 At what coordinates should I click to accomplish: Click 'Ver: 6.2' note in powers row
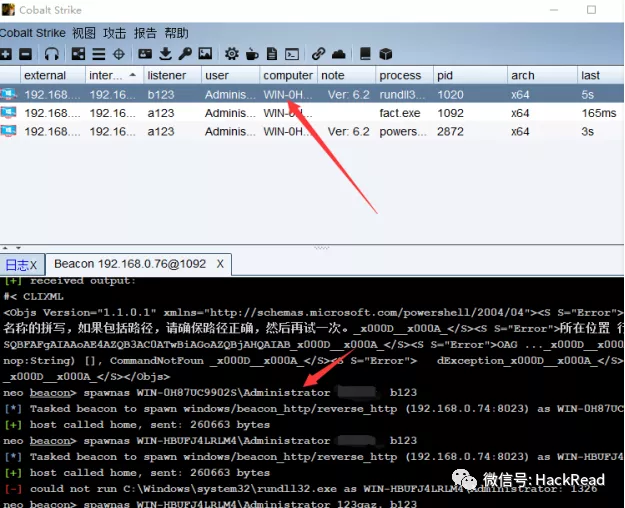click(348, 132)
